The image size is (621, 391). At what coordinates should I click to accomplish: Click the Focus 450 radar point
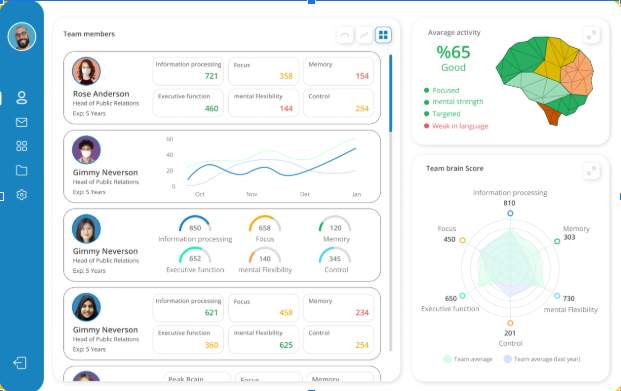(462, 240)
